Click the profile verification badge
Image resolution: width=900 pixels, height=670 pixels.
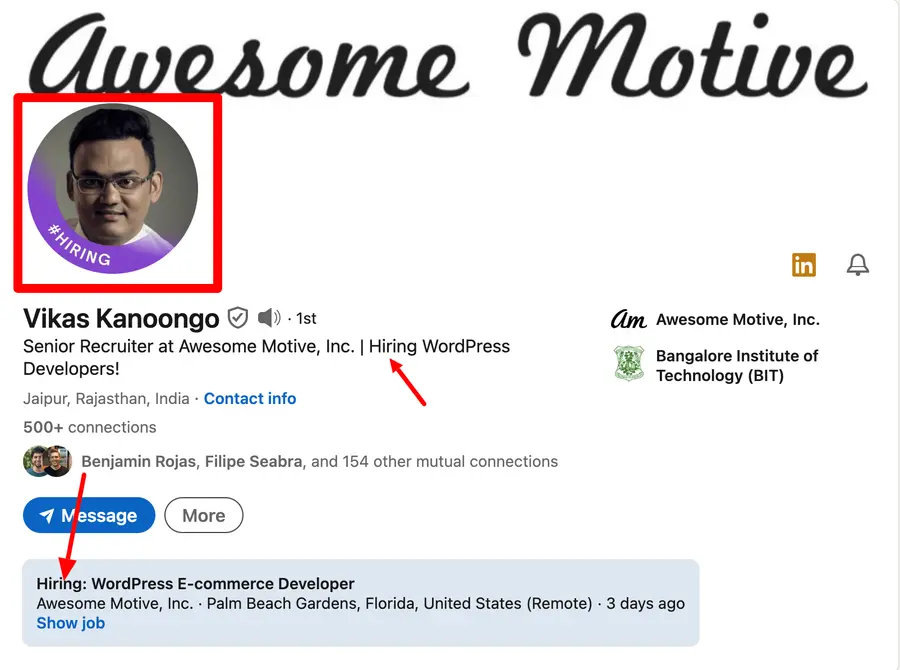pyautogui.click(x=237, y=318)
